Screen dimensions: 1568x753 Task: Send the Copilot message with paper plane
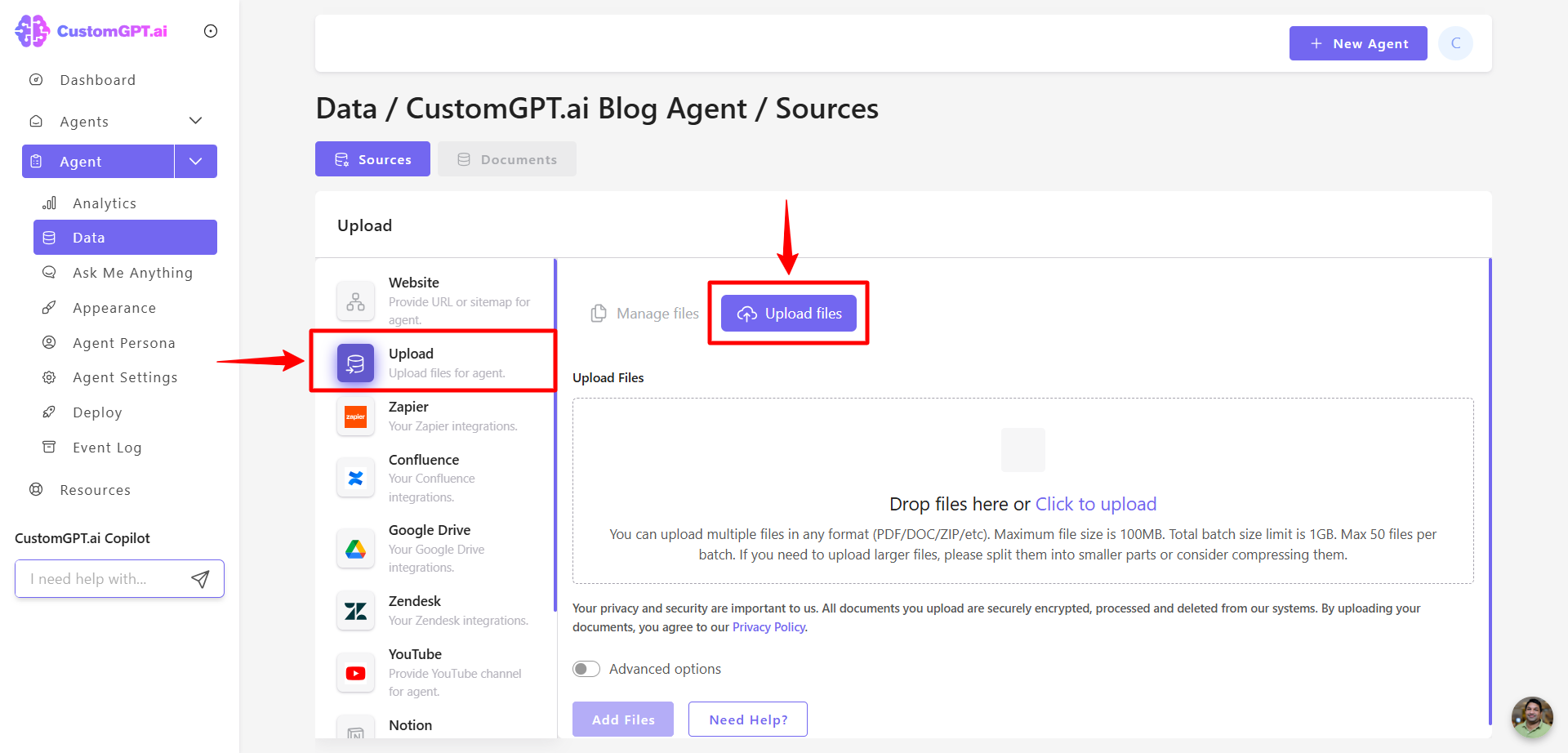coord(200,579)
